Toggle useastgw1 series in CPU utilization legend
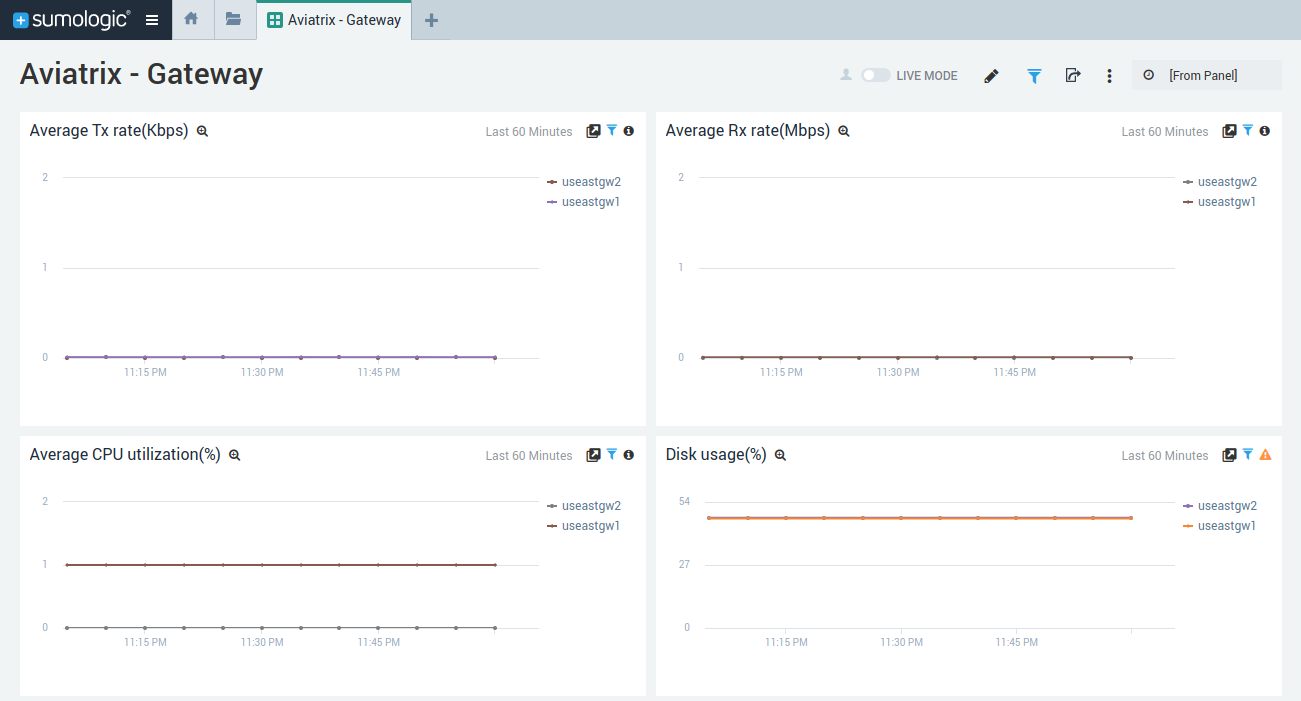This screenshot has height=701, width=1301. click(584, 526)
